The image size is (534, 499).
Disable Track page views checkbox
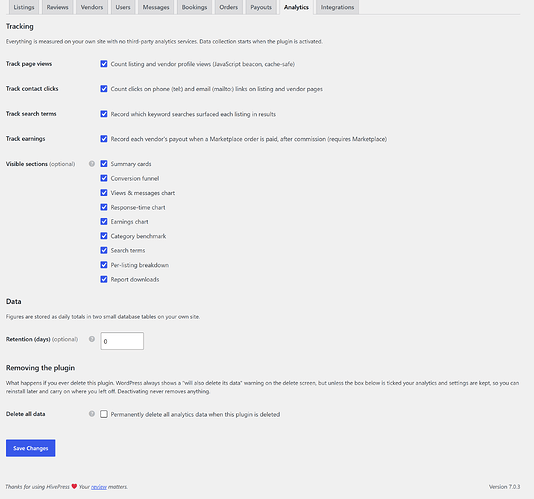[x=104, y=64]
